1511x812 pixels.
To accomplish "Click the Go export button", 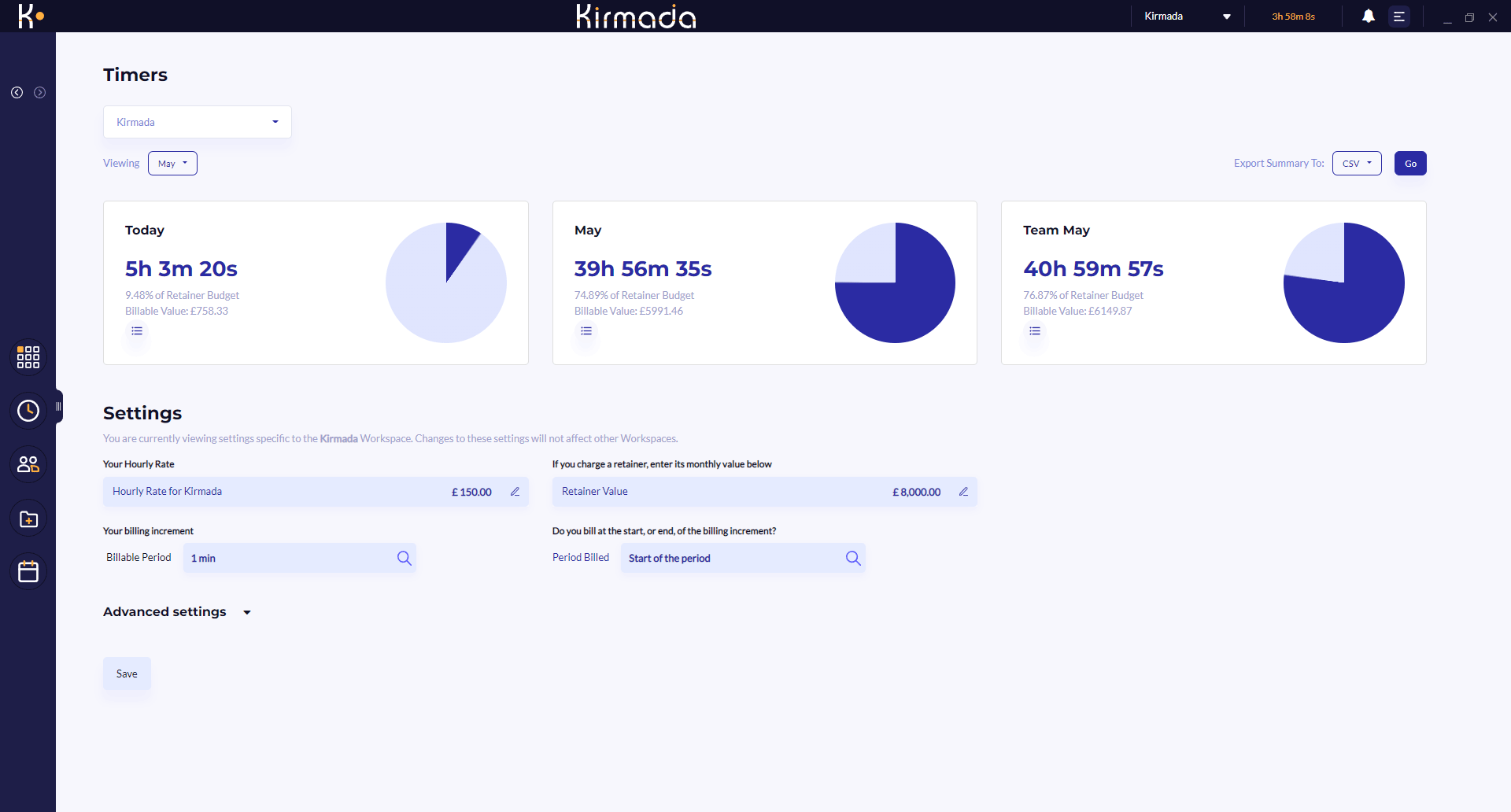I will pyautogui.click(x=1410, y=164).
